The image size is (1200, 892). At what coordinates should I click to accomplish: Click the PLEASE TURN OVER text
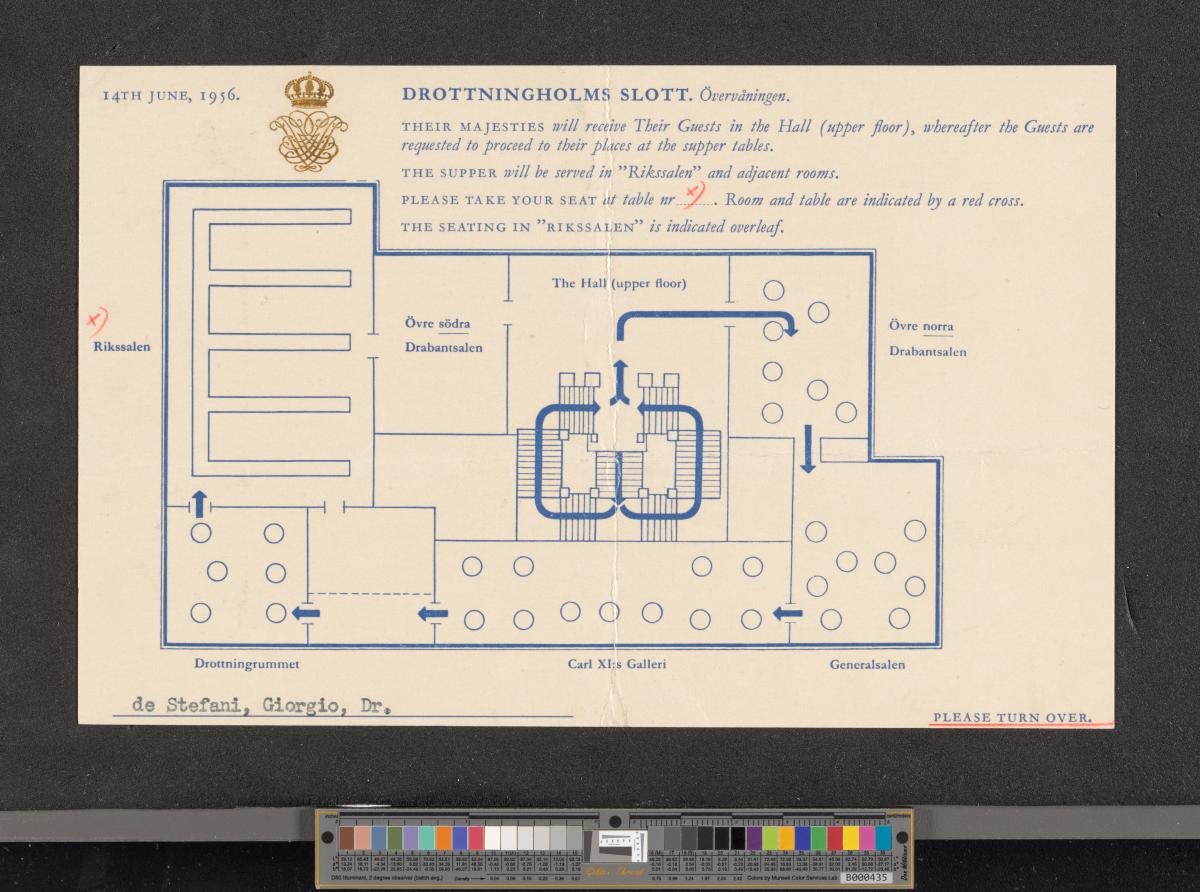1010,717
